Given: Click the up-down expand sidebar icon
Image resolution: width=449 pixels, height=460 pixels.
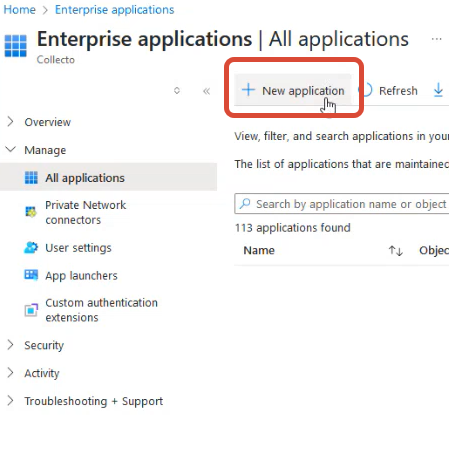Looking at the screenshot, I should [177, 90].
